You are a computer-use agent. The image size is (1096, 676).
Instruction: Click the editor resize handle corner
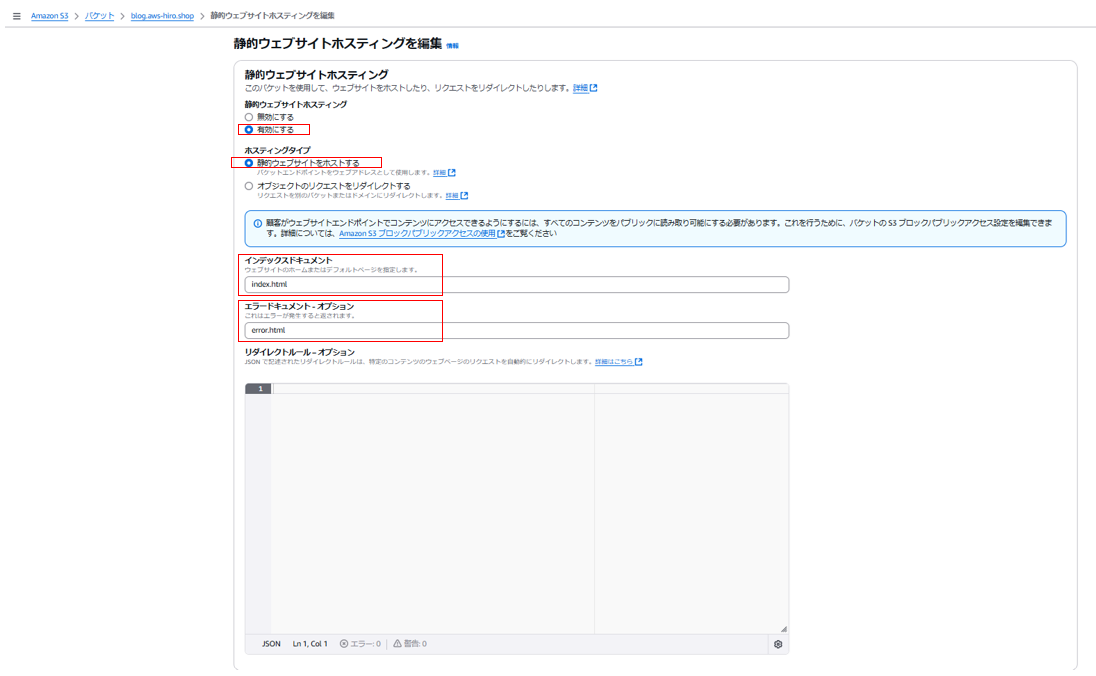click(x=784, y=629)
